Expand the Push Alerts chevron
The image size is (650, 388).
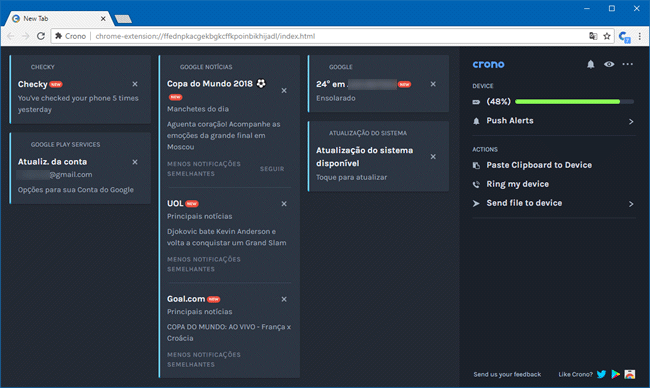[x=631, y=121]
